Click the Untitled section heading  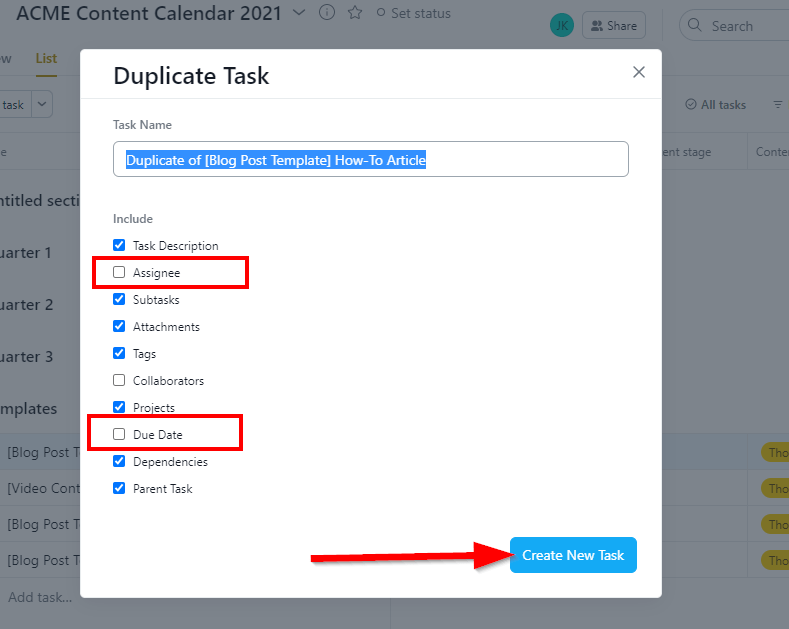tap(40, 201)
